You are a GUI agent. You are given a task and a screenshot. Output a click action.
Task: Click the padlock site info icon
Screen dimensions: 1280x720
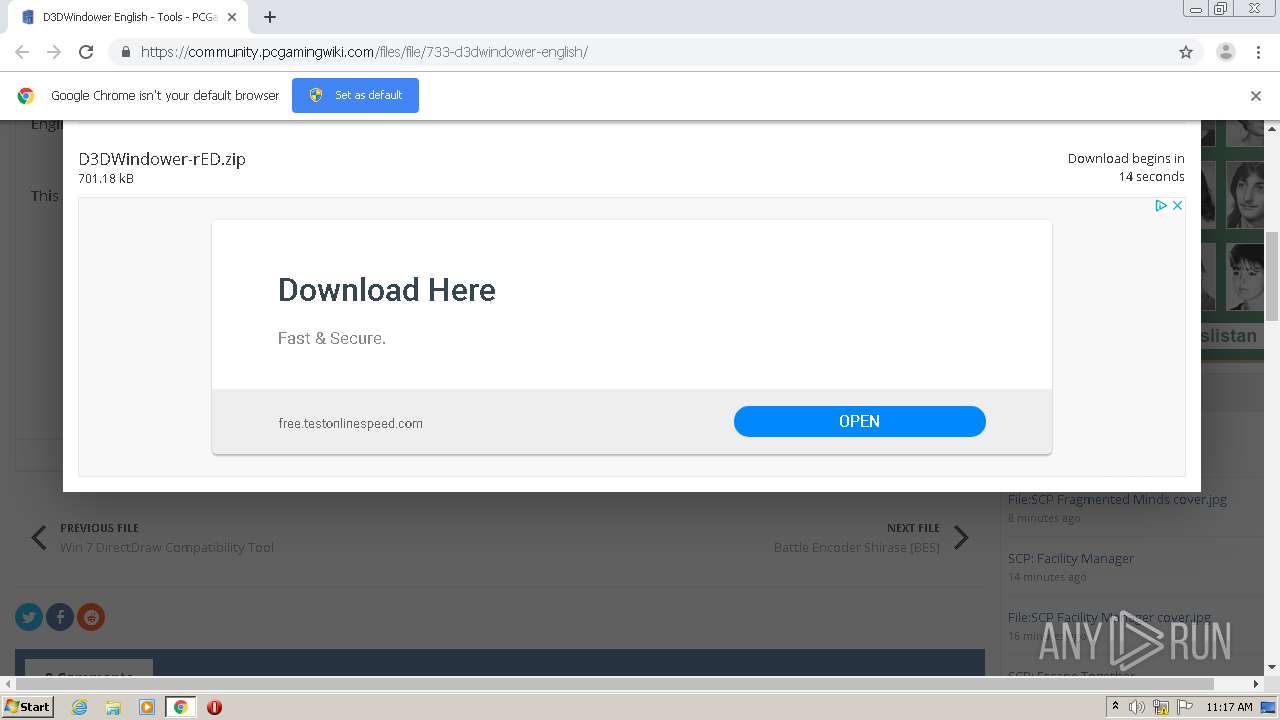click(126, 52)
